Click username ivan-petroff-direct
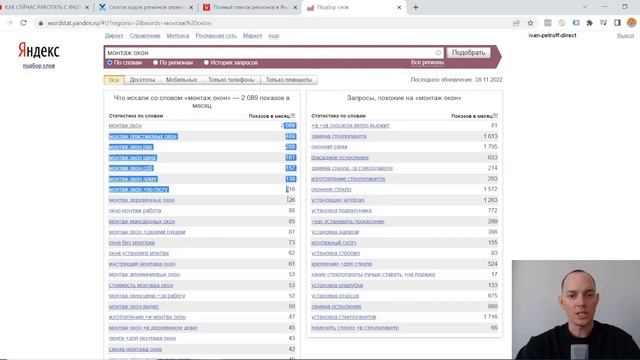Screen dimensions: 640x360 point(552,36)
